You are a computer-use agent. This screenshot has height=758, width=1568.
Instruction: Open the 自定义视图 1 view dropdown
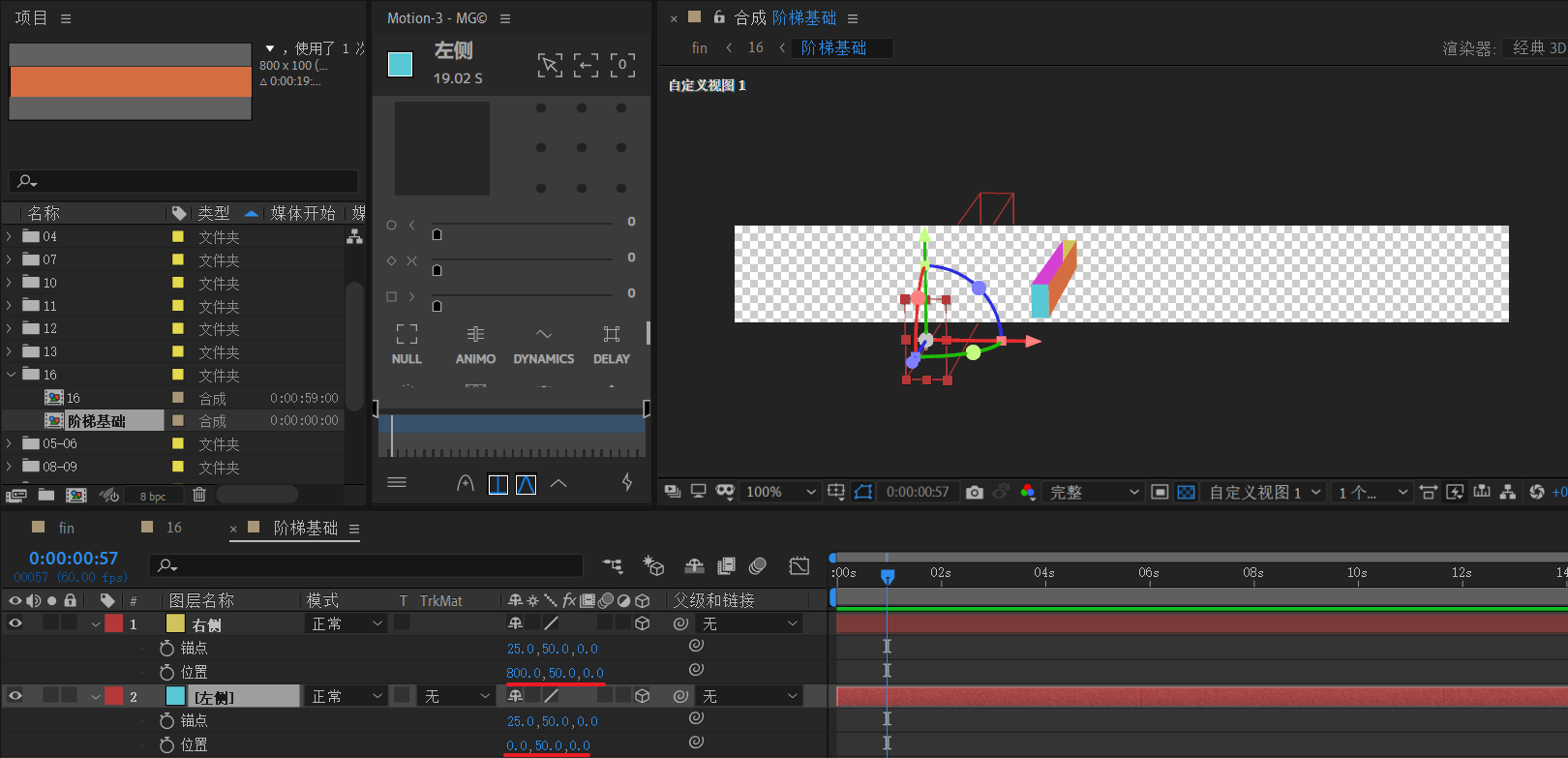[x=1265, y=492]
